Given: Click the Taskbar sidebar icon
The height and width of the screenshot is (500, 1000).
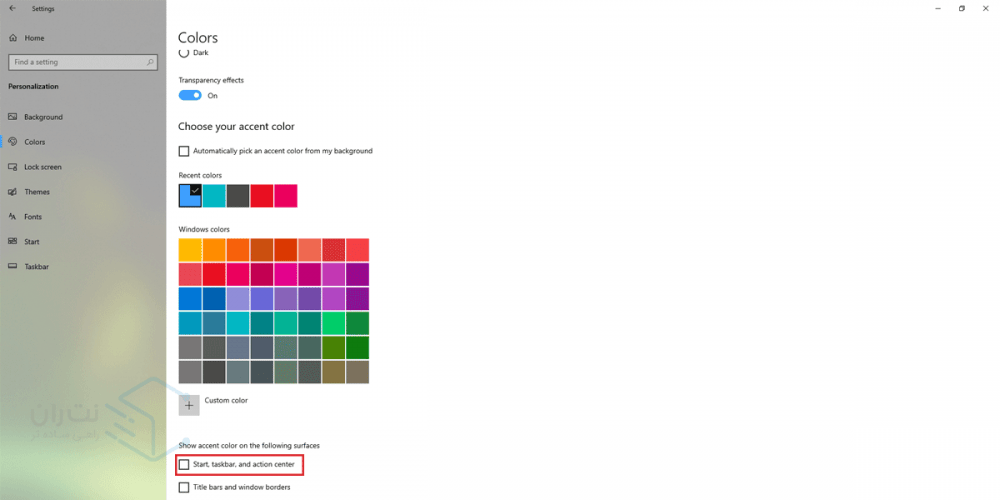Looking at the screenshot, I should click(x=12, y=267).
